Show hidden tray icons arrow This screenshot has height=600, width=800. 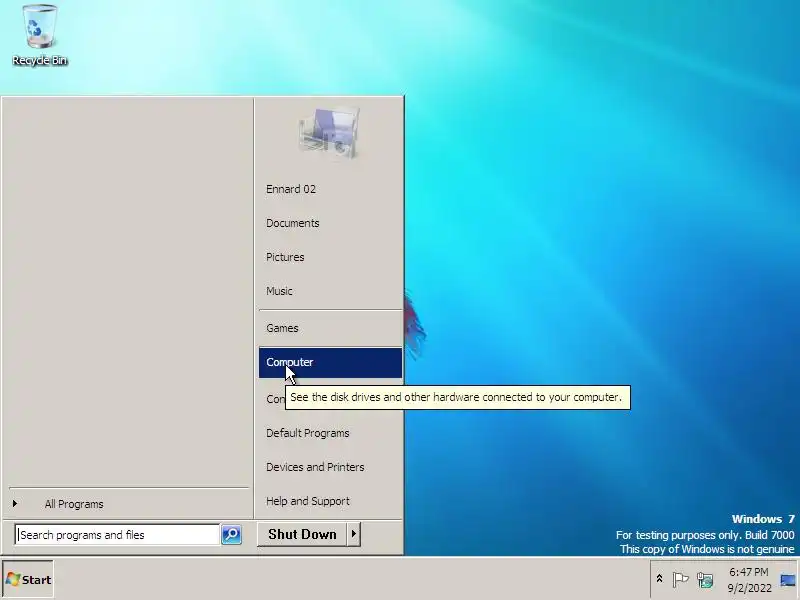[659, 579]
